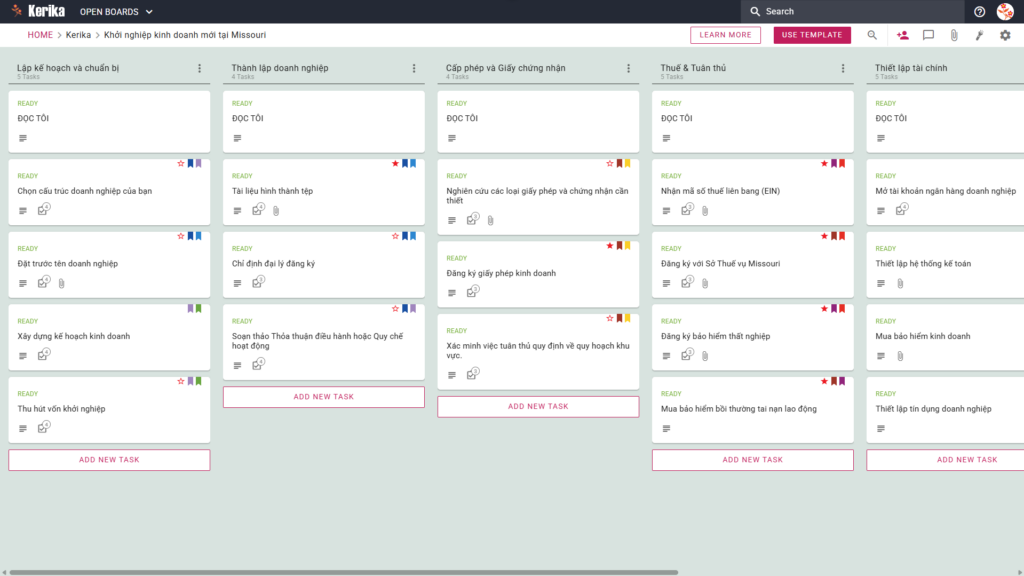Open attachment icon on 'Tài liệu hình thành tệp'
The image size is (1024, 576).
(x=276, y=211)
